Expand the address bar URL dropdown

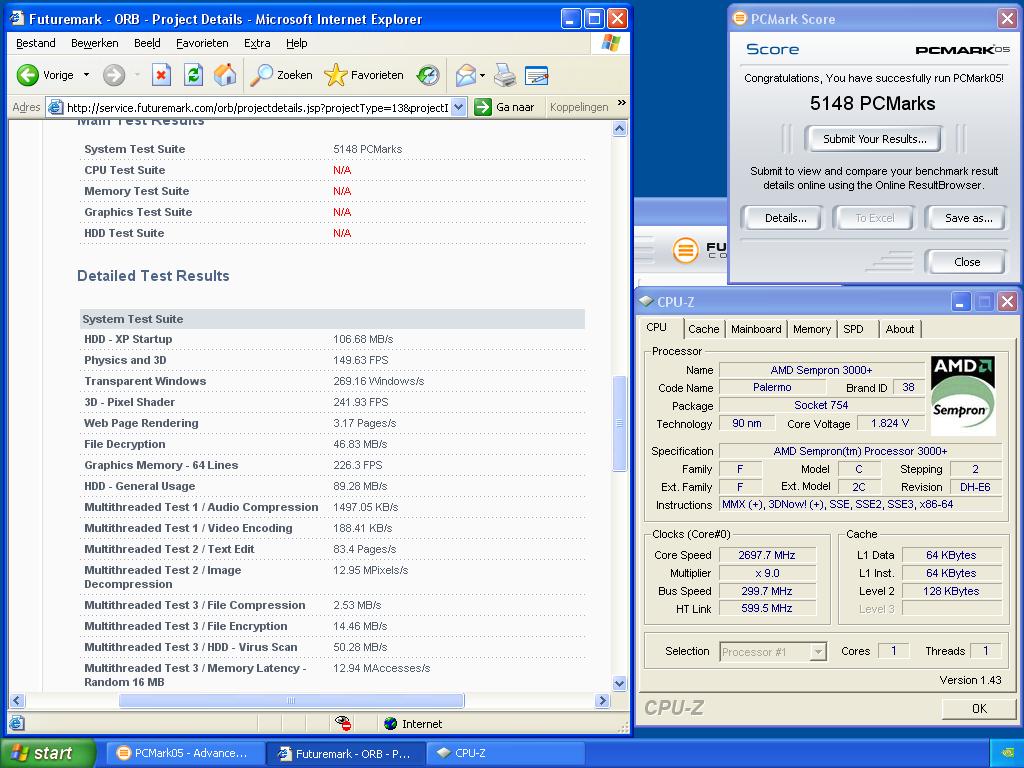(459, 107)
